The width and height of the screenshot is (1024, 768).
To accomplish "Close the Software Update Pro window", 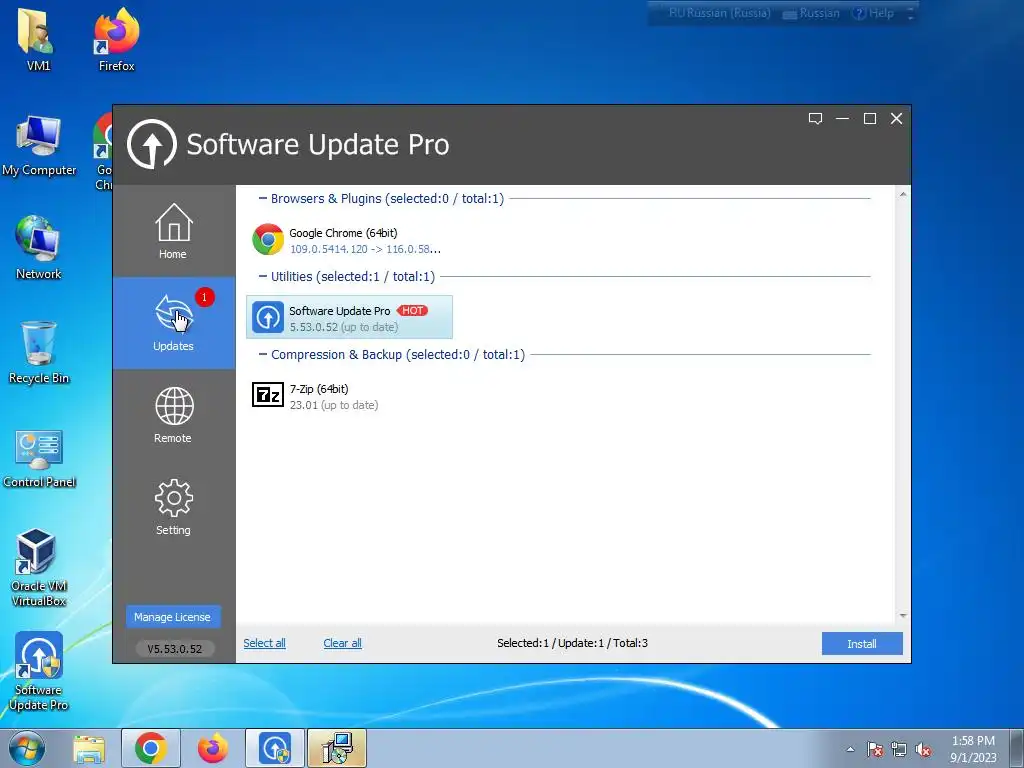I will [897, 118].
